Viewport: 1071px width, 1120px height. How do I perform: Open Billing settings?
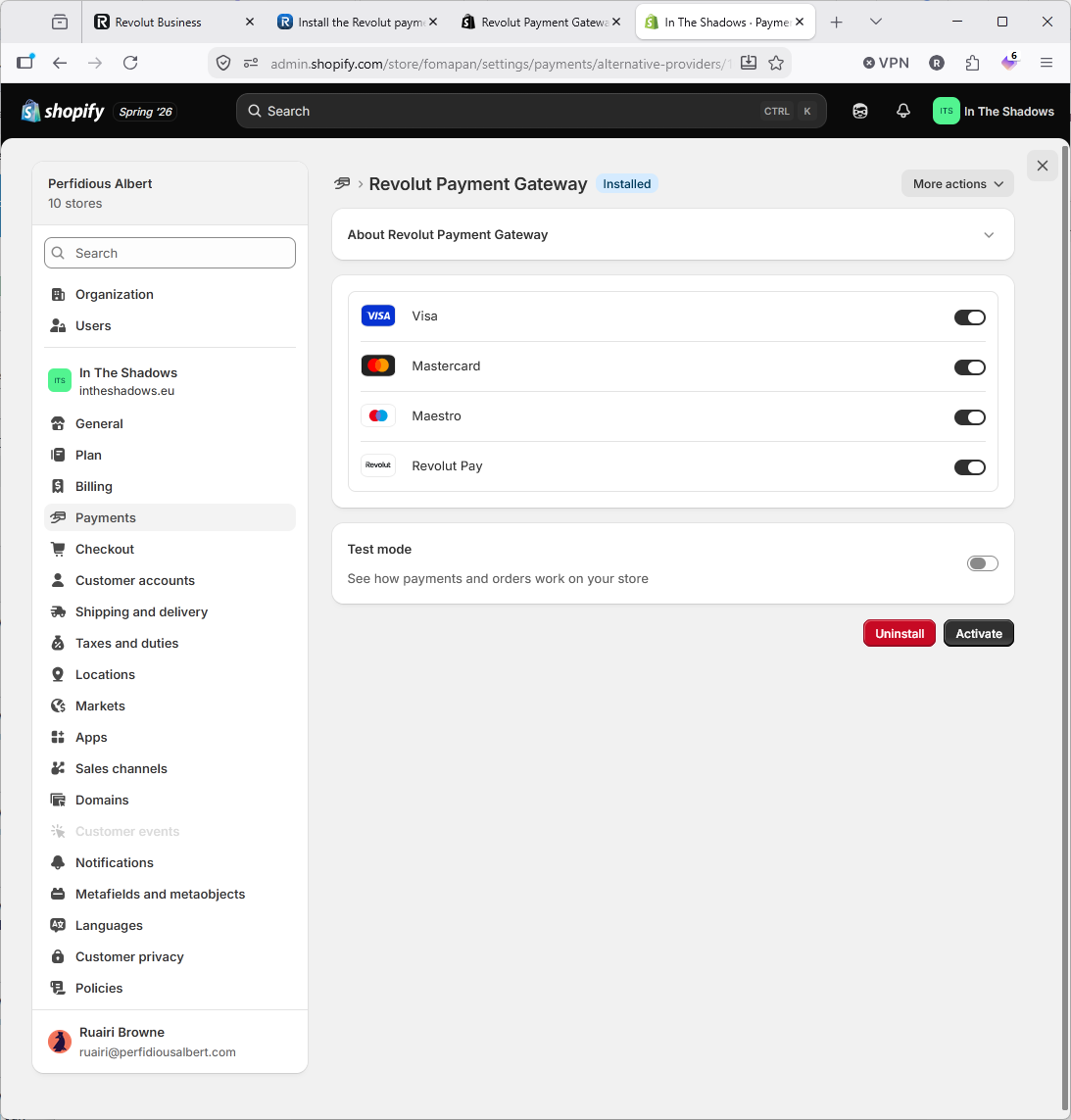tap(170, 486)
